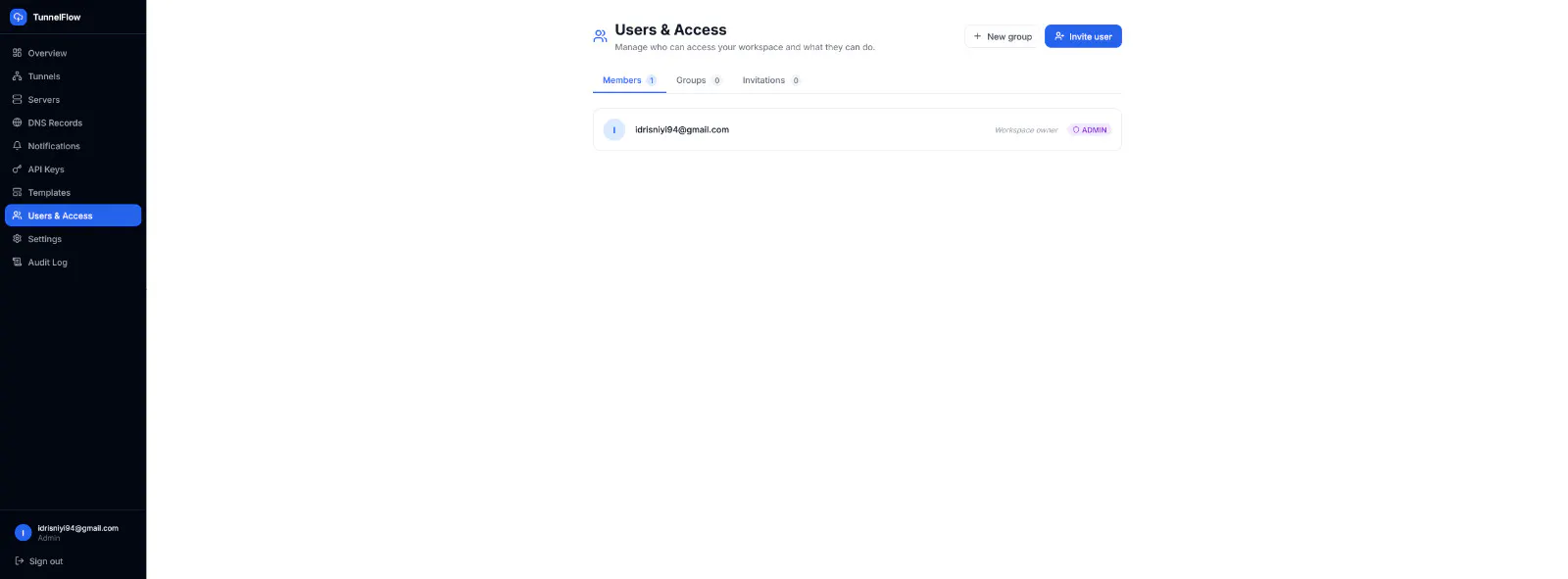The height and width of the screenshot is (579, 1568).
Task: Click the TunnelFlow logo icon
Action: tap(18, 17)
